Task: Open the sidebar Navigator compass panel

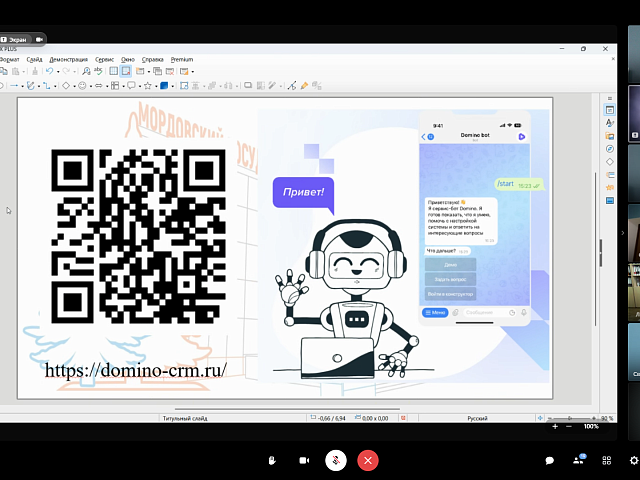Action: tap(610, 149)
